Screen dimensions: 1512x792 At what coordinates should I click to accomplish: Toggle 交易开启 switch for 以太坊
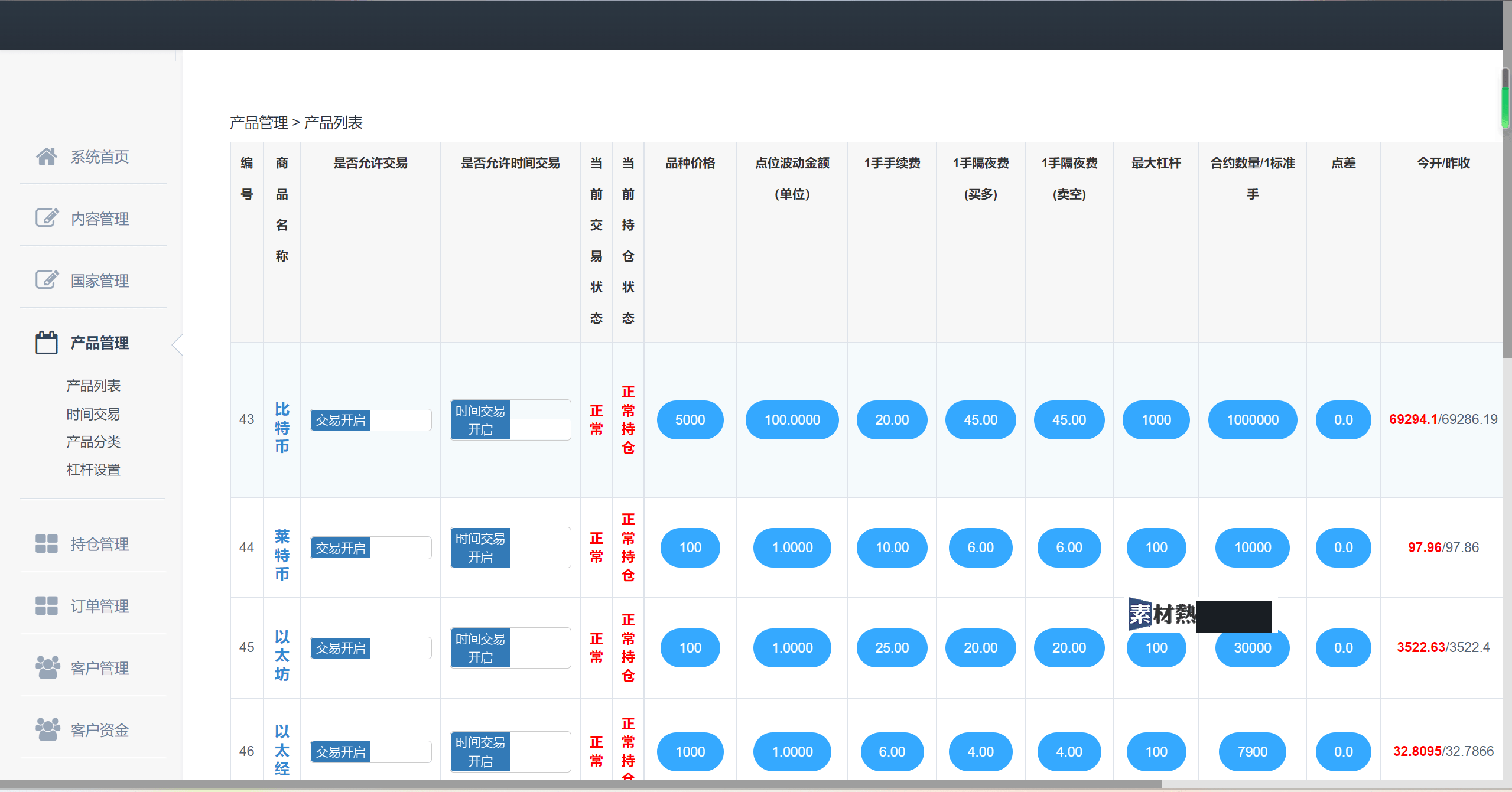click(x=371, y=648)
